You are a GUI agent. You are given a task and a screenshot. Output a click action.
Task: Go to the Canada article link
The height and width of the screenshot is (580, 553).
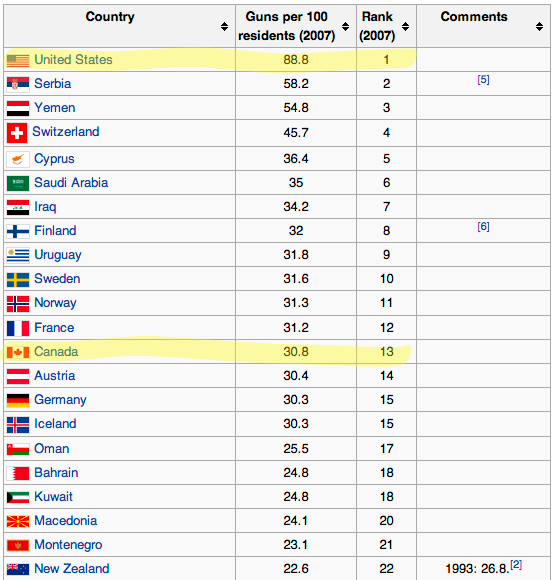(x=56, y=352)
